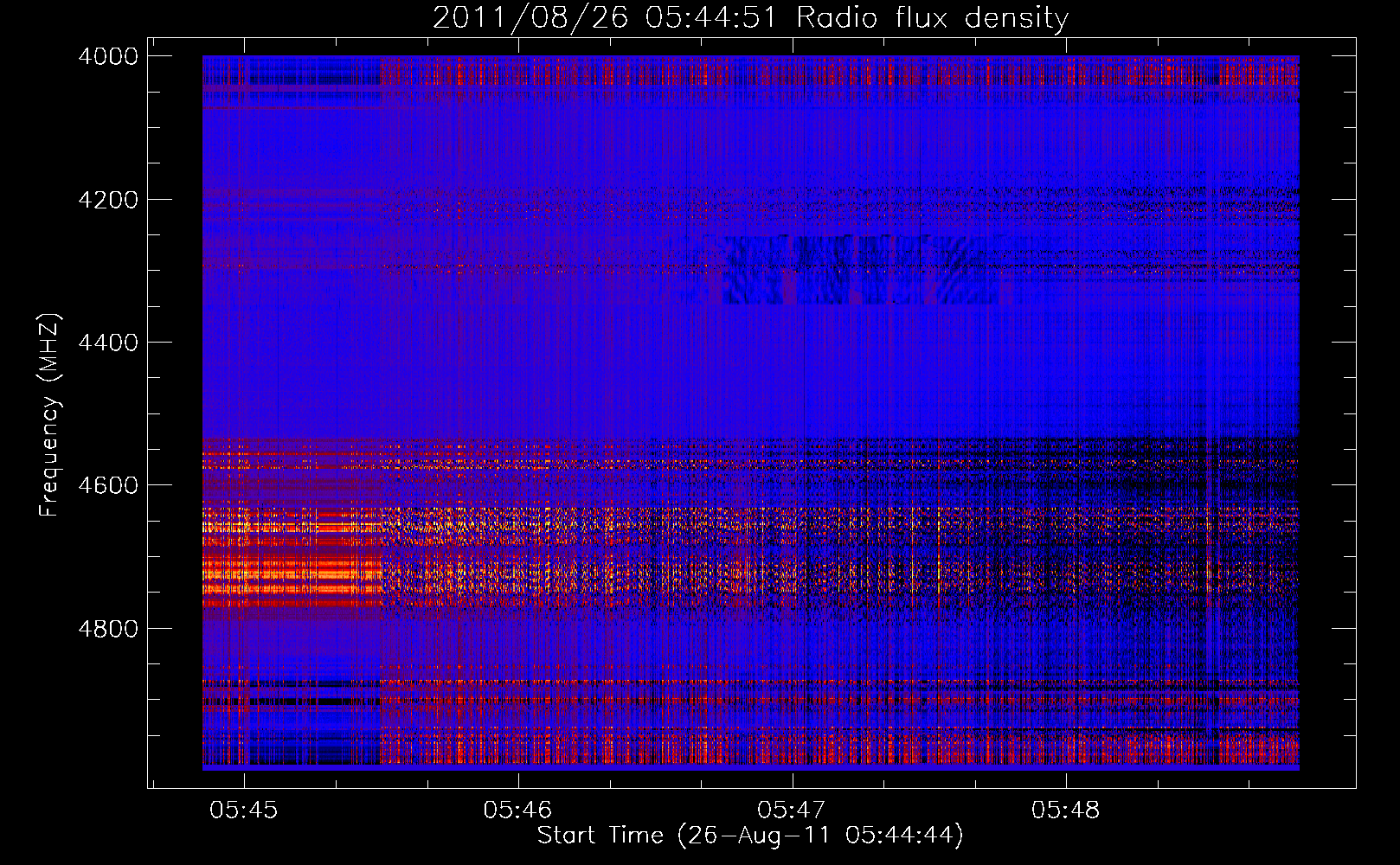Click the plot title "Radio flux density"
This screenshot has width=1400, height=865.
(x=933, y=18)
